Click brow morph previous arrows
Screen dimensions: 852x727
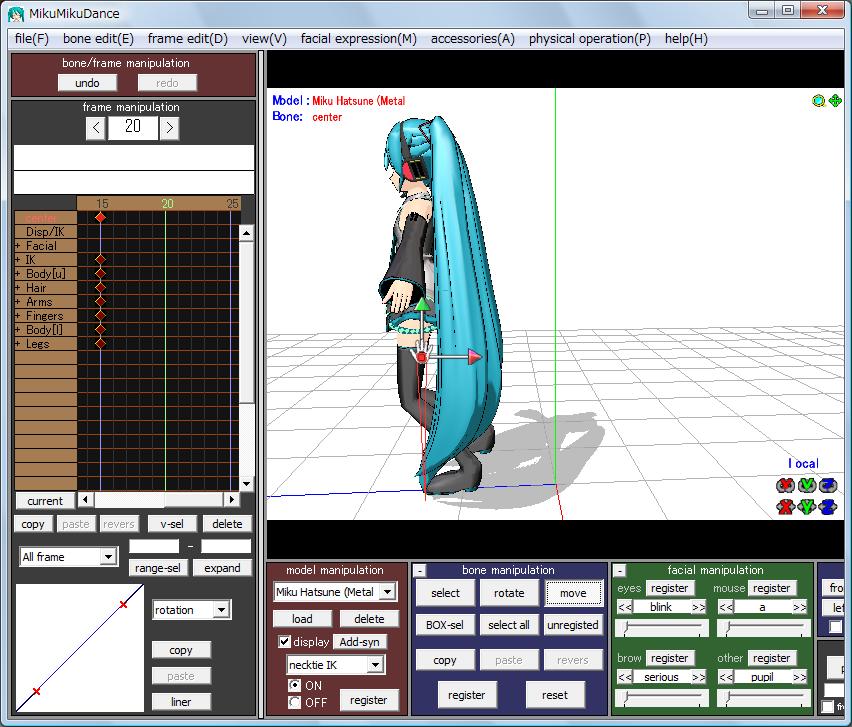[x=625, y=677]
